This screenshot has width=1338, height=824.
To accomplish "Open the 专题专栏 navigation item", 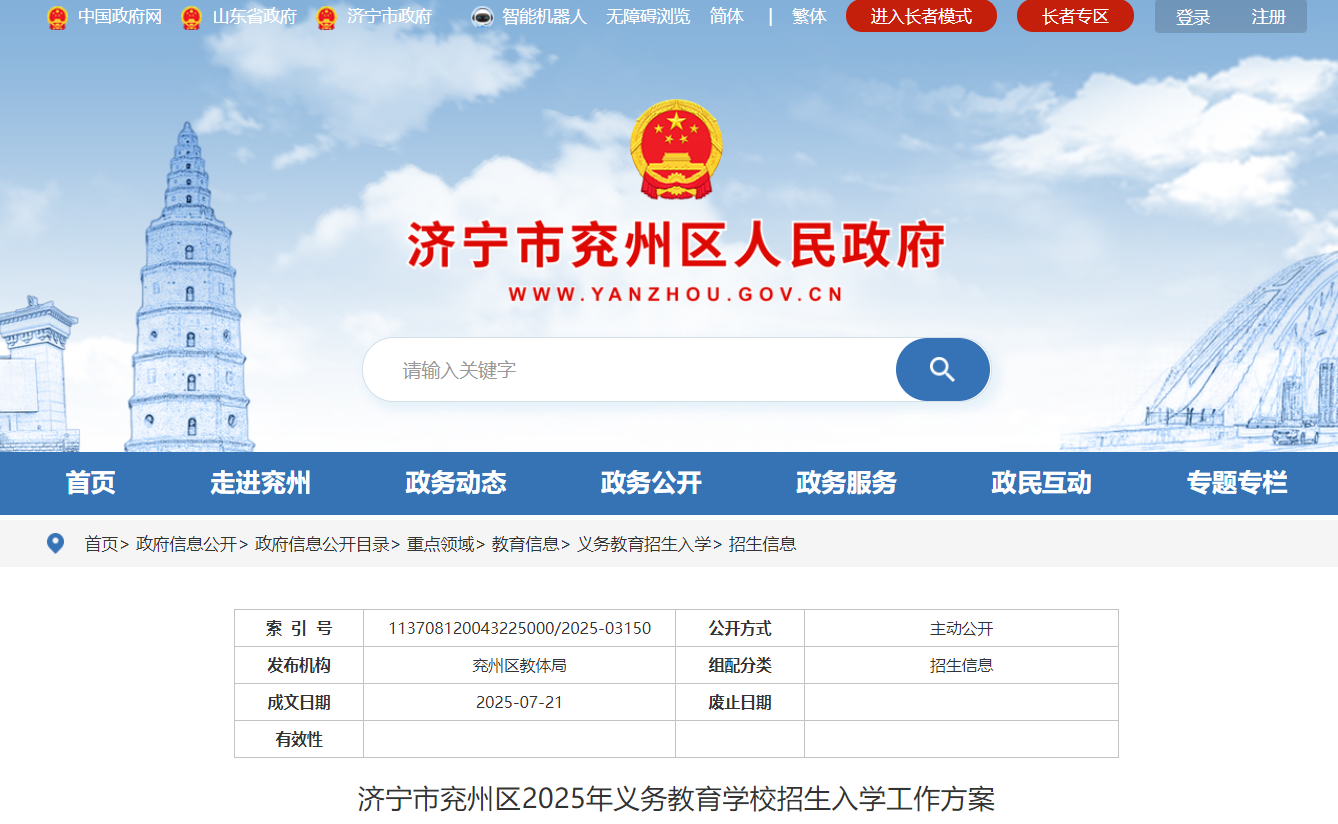I will [1236, 483].
